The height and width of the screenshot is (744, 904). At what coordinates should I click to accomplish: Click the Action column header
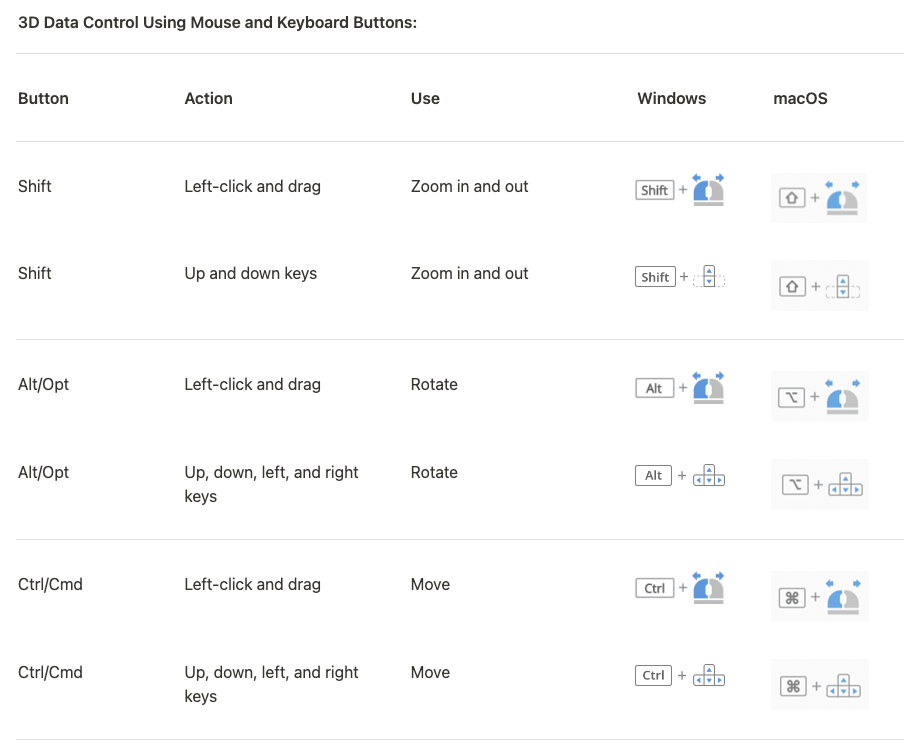pyautogui.click(x=209, y=99)
